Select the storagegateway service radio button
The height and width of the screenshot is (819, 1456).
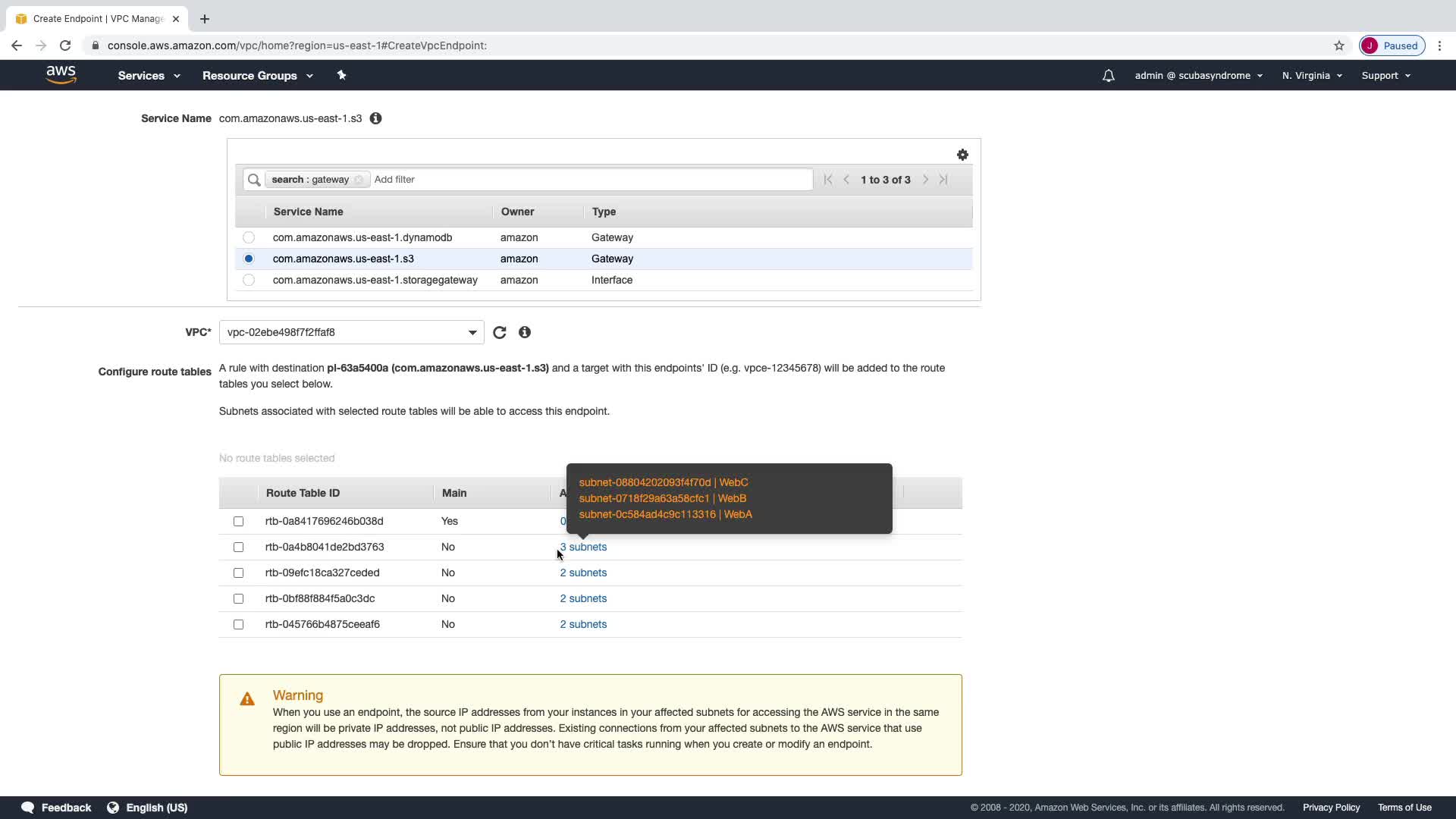pos(249,280)
